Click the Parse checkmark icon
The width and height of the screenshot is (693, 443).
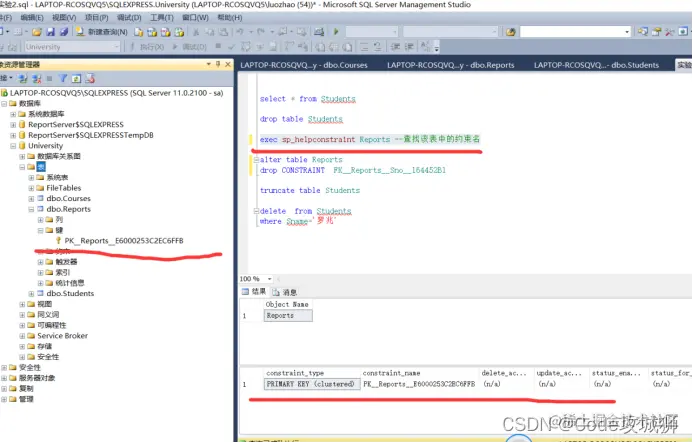[x=232, y=47]
